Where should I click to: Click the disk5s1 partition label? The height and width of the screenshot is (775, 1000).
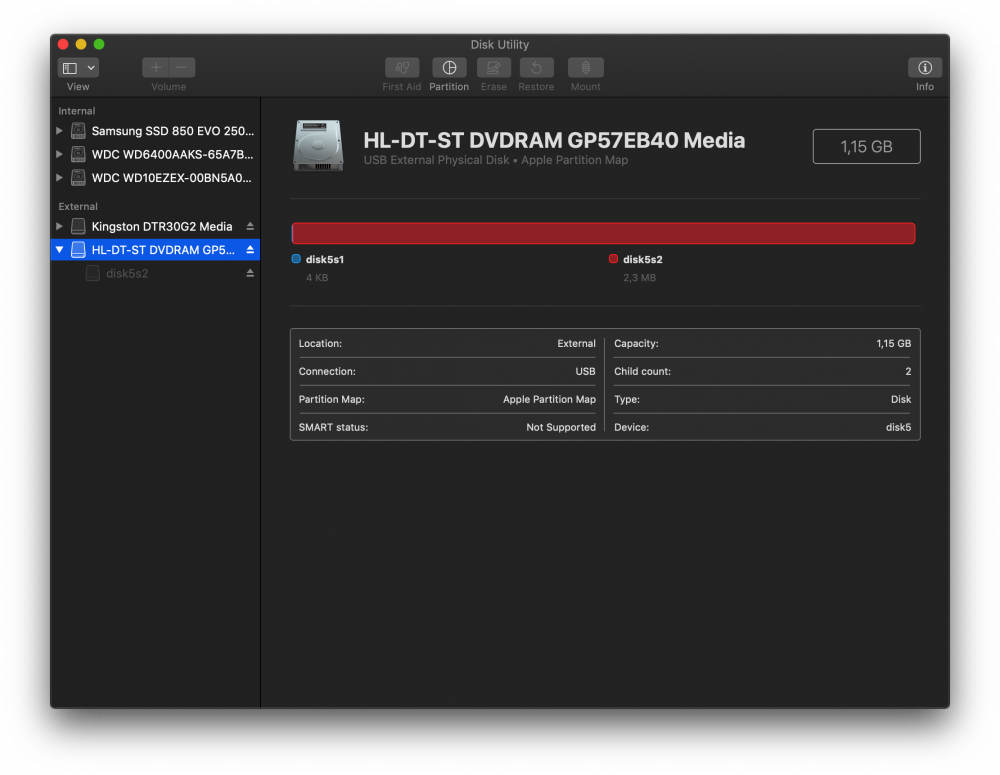coord(325,260)
